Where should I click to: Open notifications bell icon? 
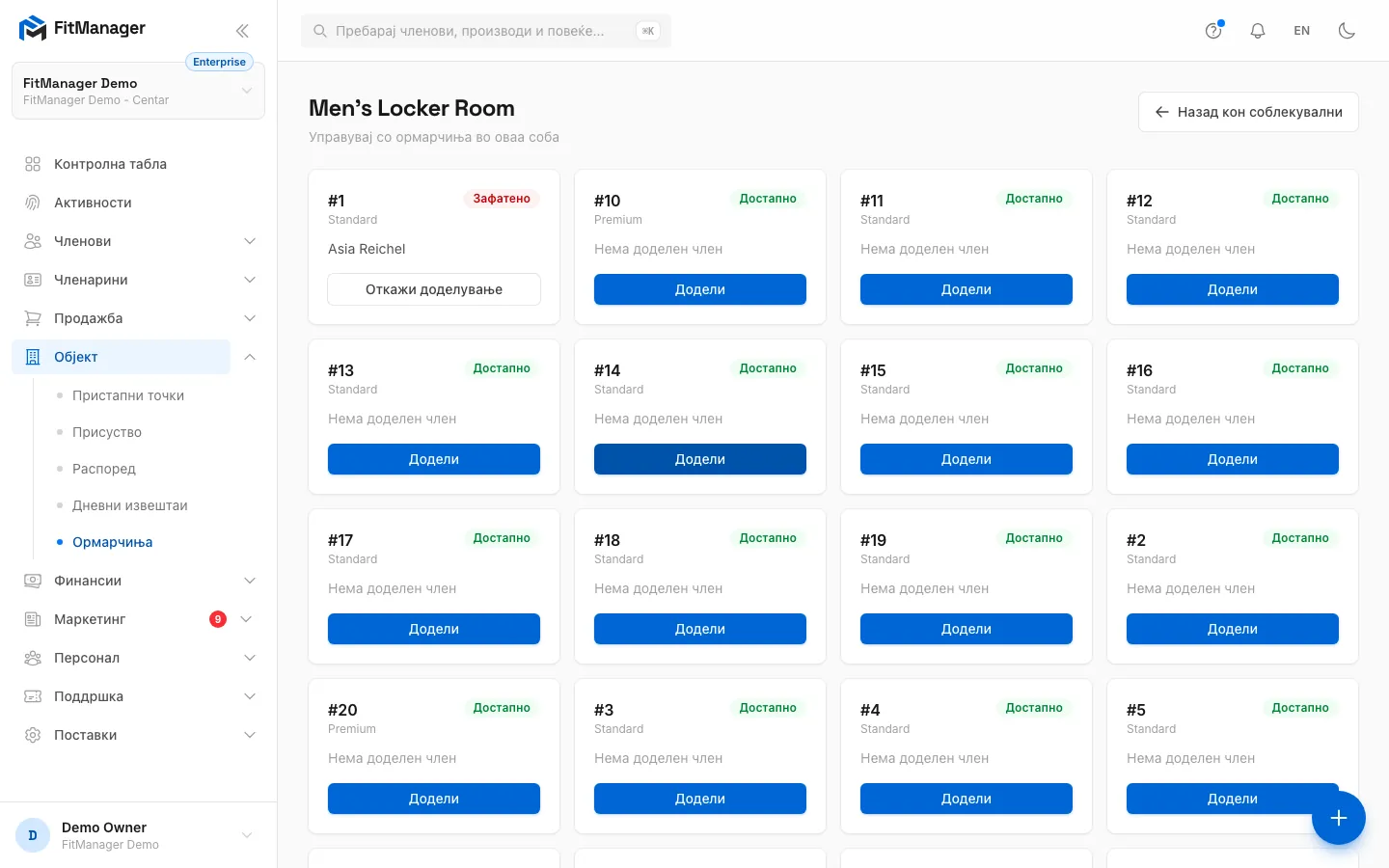pos(1258,31)
